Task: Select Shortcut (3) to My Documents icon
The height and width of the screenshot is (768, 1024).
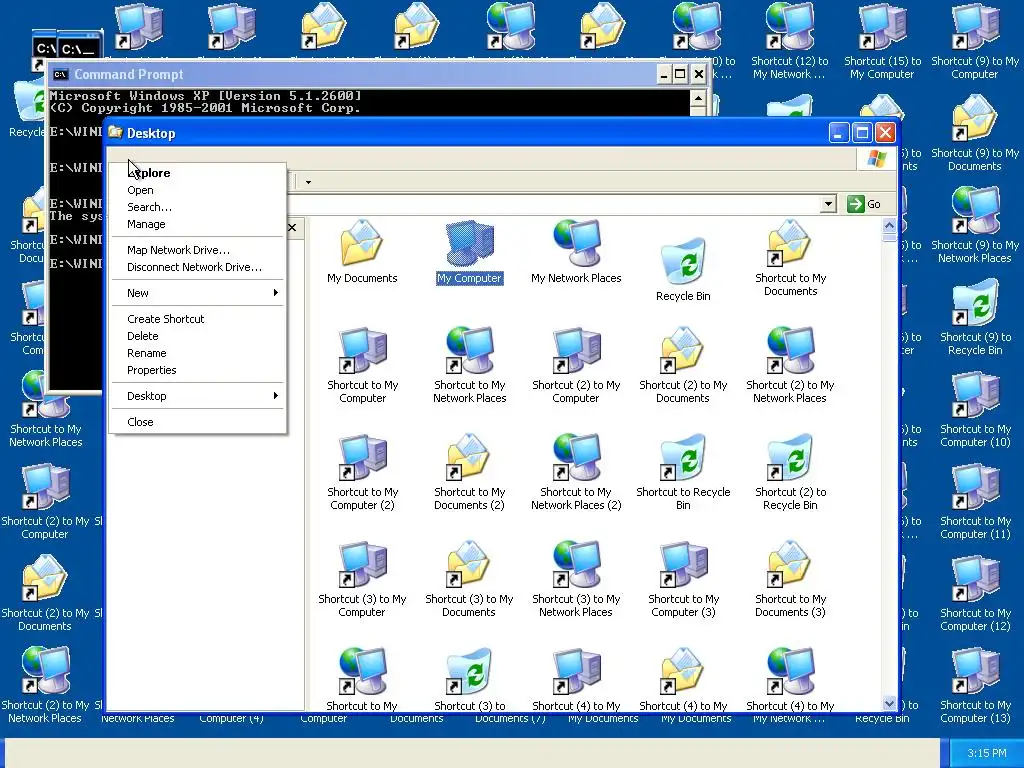Action: (x=470, y=579)
